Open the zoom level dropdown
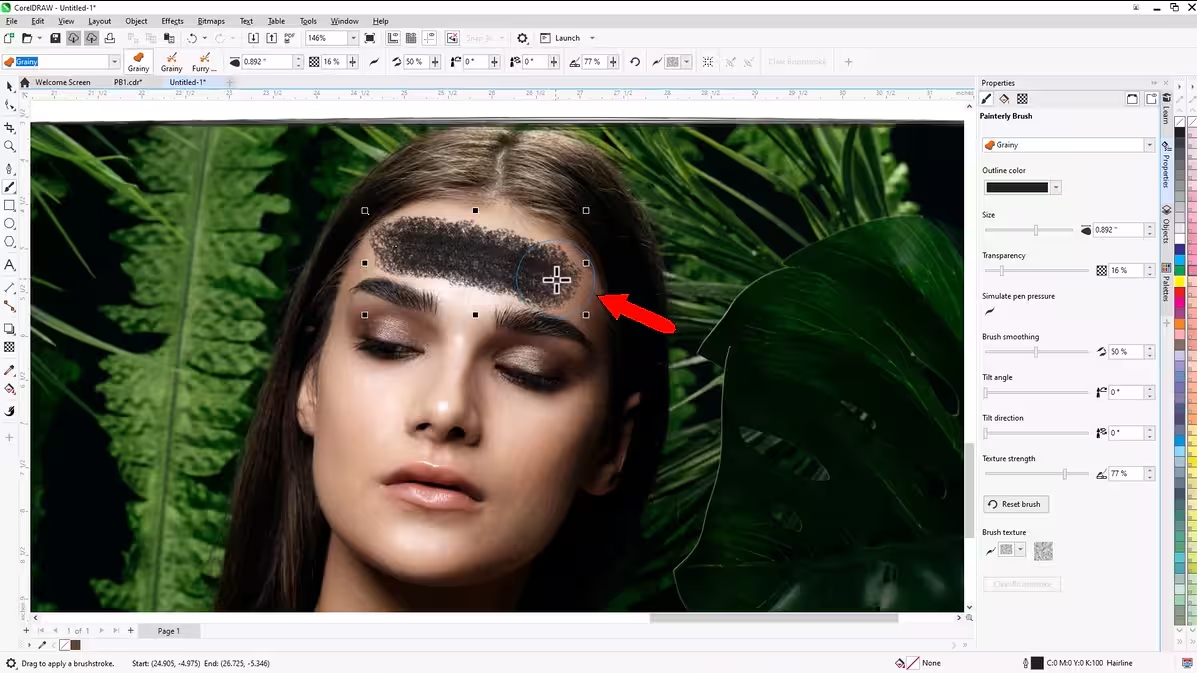This screenshot has height=673, width=1197. [x=353, y=38]
